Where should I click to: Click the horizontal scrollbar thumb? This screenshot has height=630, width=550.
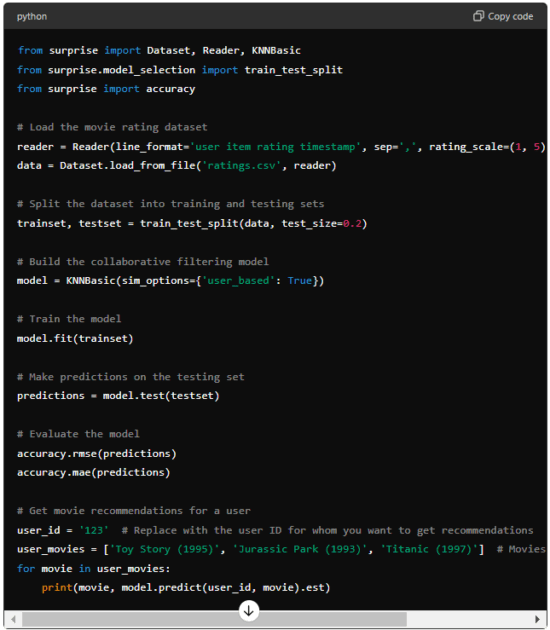pyautogui.click(x=214, y=619)
